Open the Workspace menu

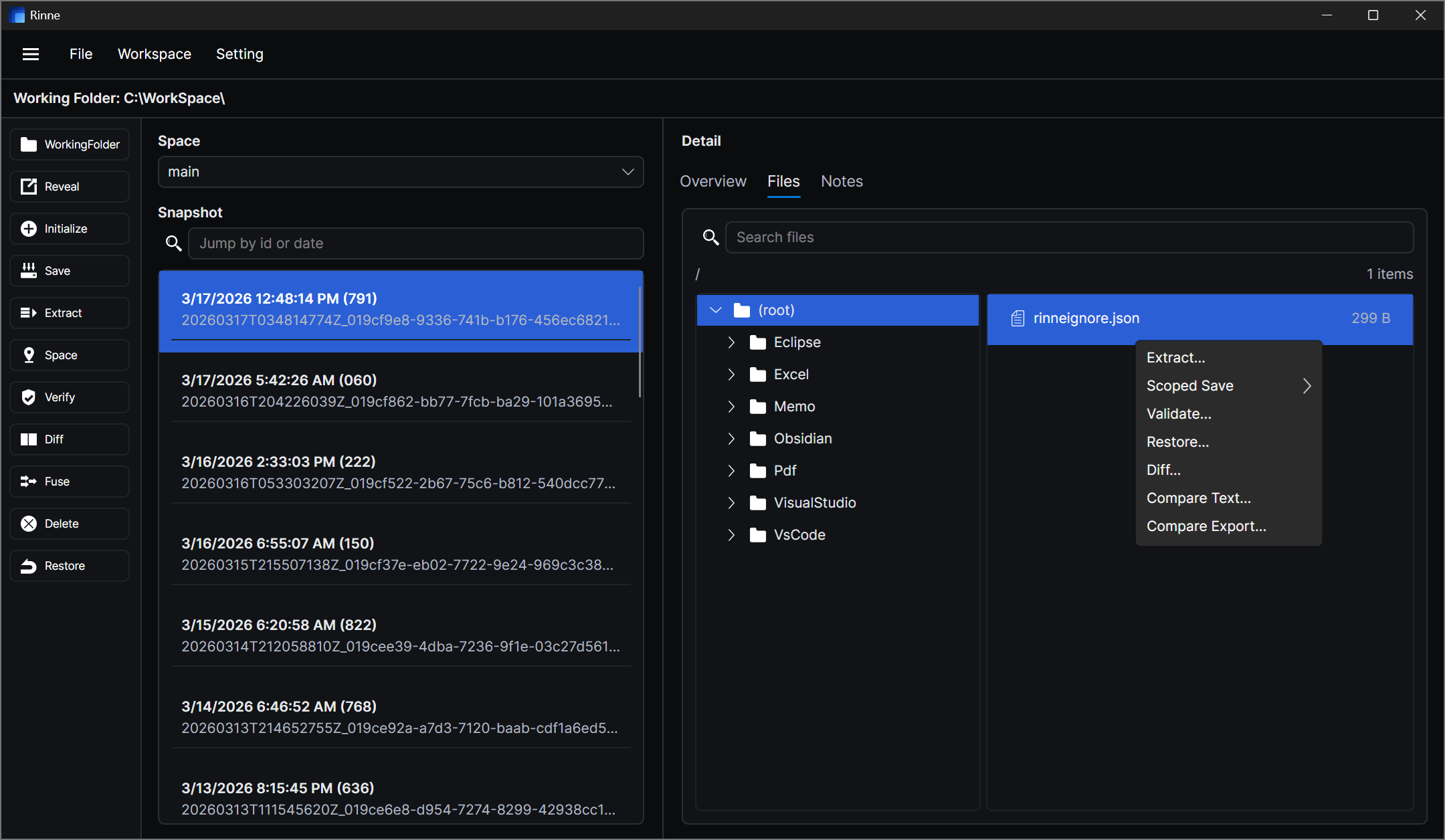pos(155,54)
